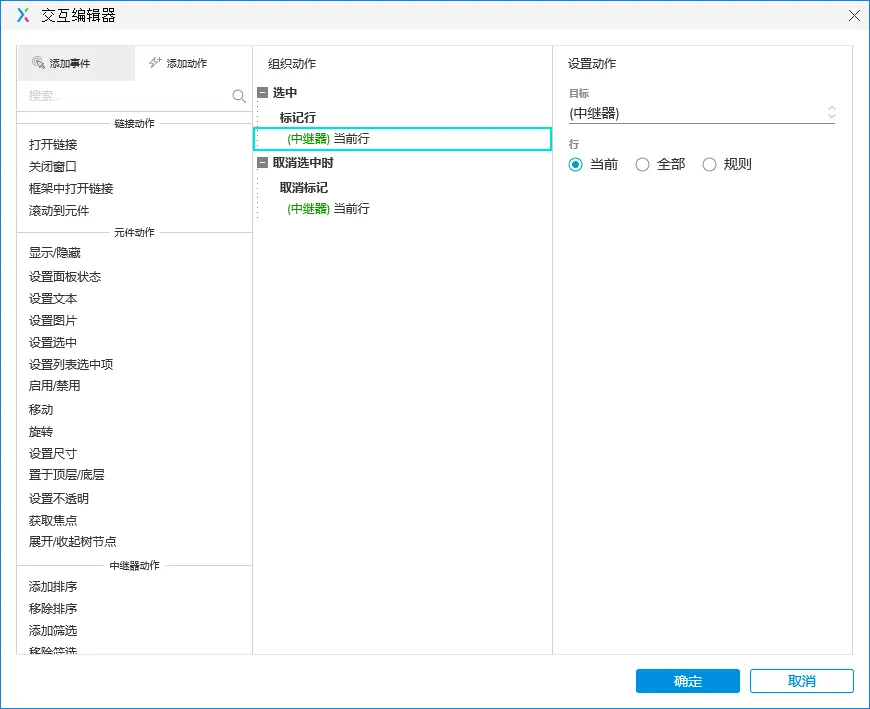Click the Axure X logo icon
The image size is (870, 709).
[x=23, y=15]
